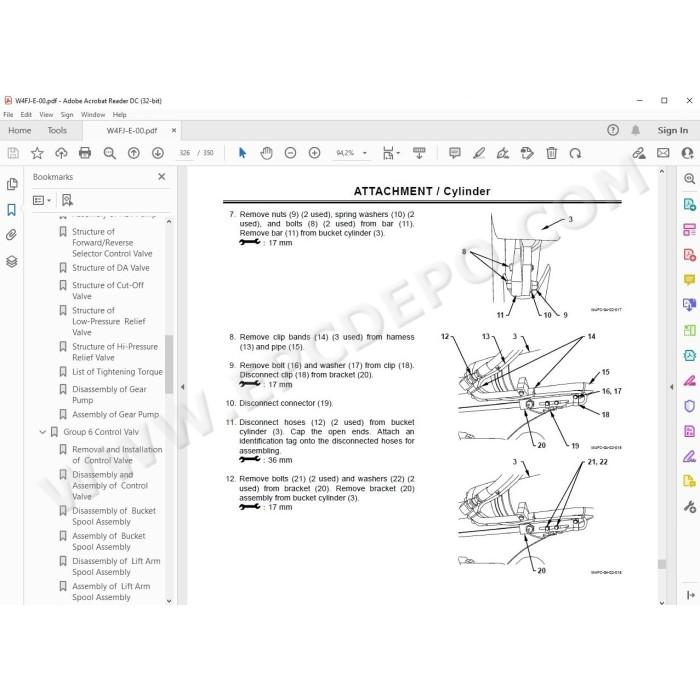Open bookmark Disassembly of Bucket Spool Assembly
Viewport: 700px width, 700px height.
(114, 516)
